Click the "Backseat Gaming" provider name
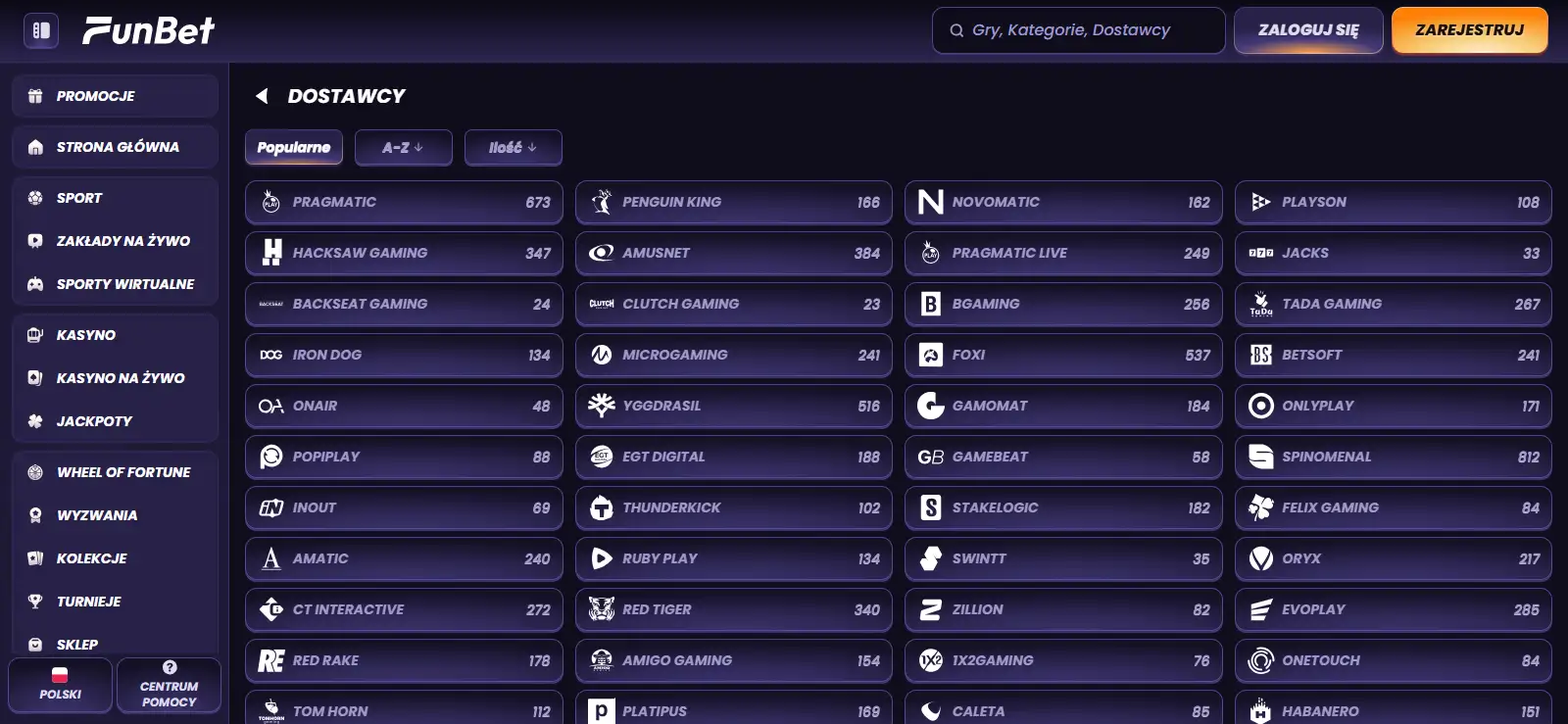This screenshot has width=1568, height=724. coord(361,304)
